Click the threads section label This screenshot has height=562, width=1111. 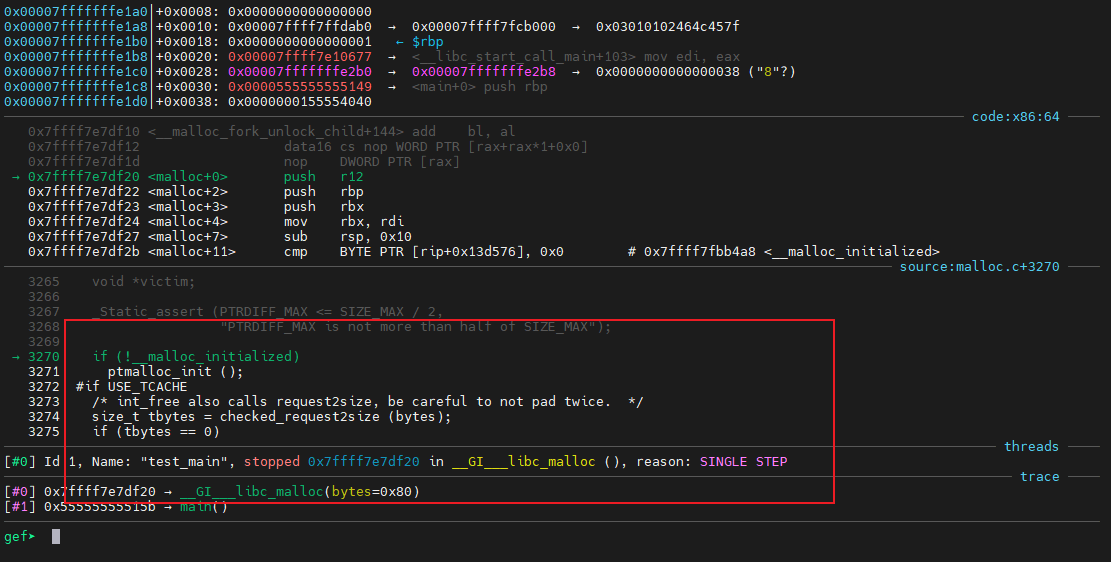click(1031, 447)
